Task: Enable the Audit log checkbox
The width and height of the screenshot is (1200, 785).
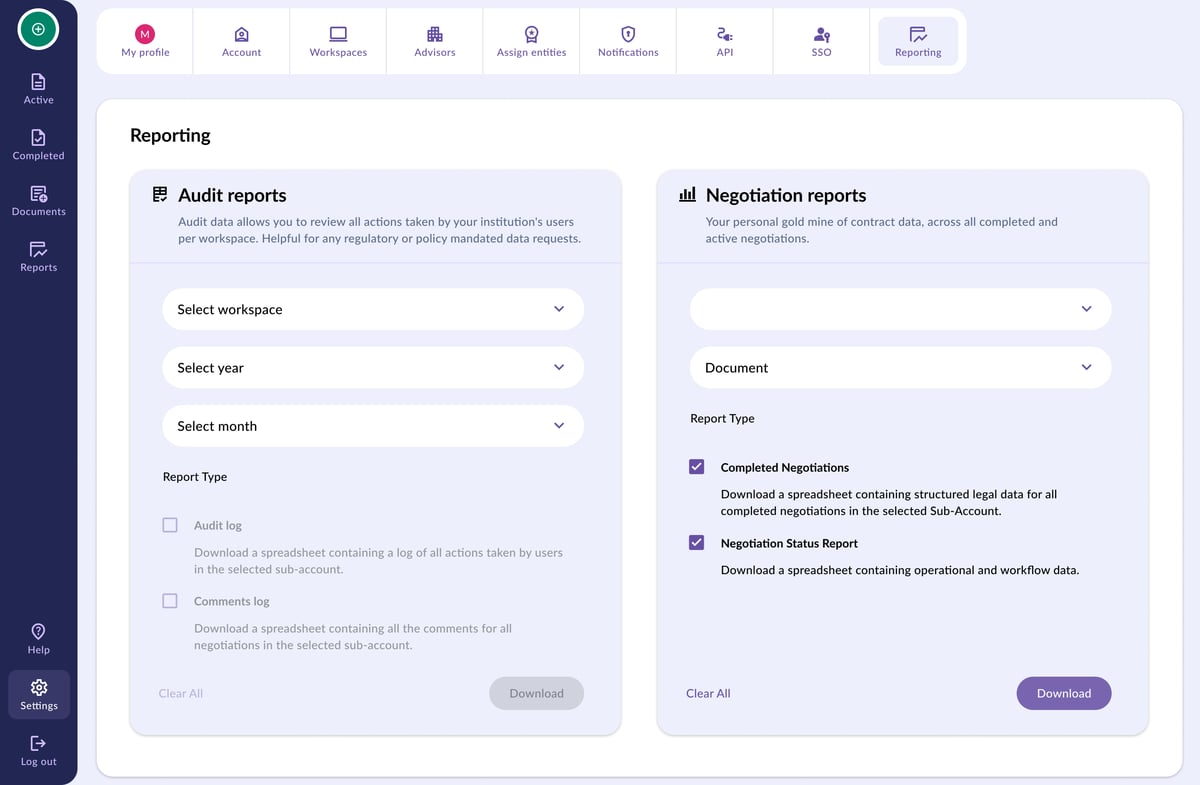Action: (x=170, y=525)
